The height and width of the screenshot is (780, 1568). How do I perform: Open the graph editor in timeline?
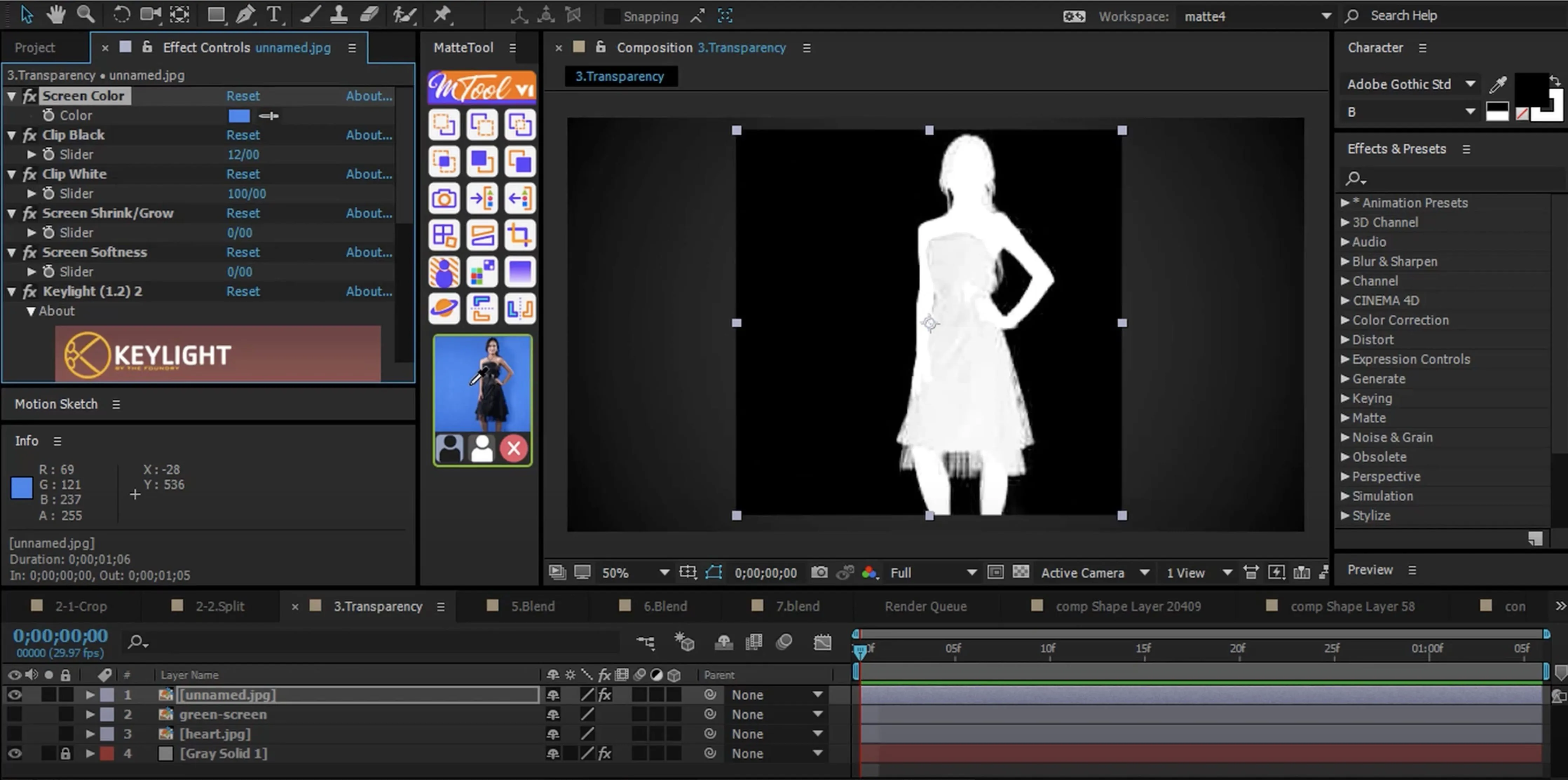point(822,642)
